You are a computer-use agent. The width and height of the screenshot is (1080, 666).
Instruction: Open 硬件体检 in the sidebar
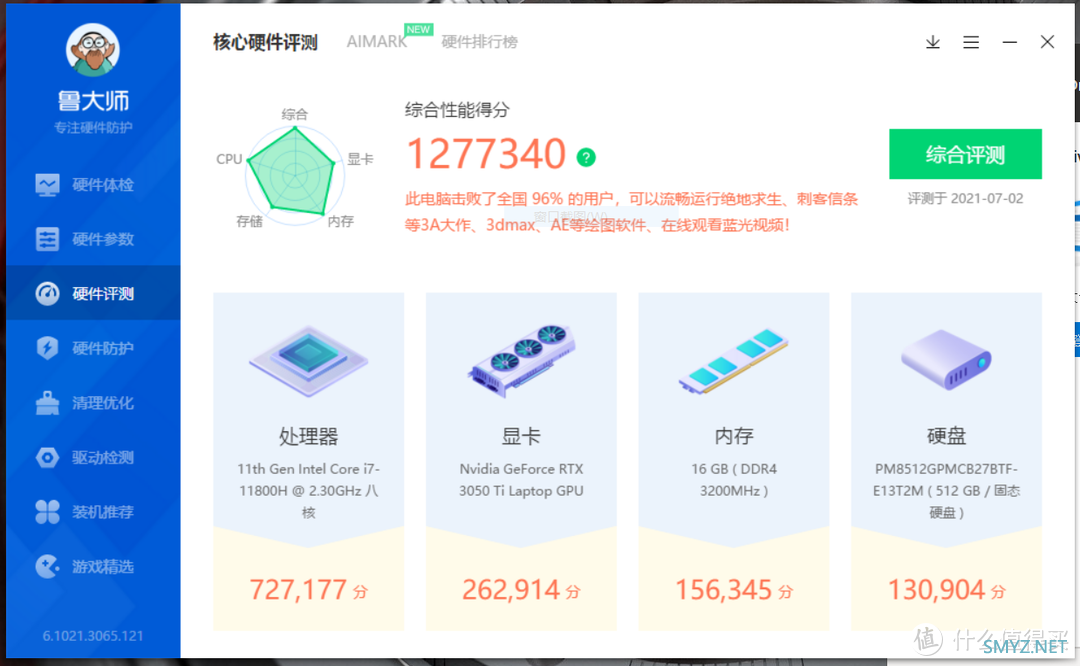click(x=93, y=185)
